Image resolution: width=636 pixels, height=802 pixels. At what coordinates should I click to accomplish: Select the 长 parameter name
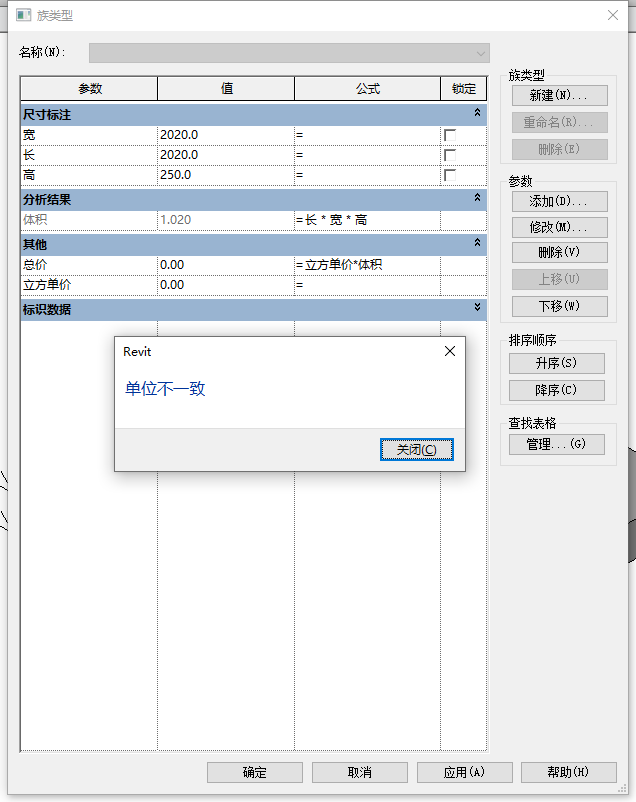(89, 155)
